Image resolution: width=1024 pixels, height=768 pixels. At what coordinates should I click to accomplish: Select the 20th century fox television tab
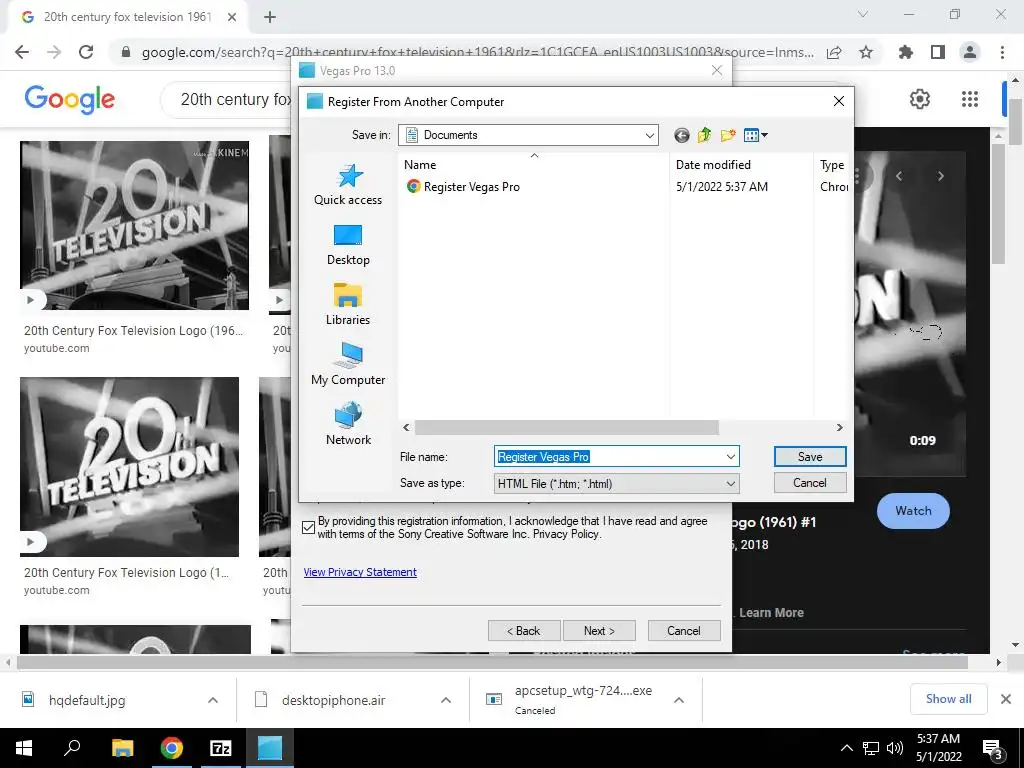[127, 17]
